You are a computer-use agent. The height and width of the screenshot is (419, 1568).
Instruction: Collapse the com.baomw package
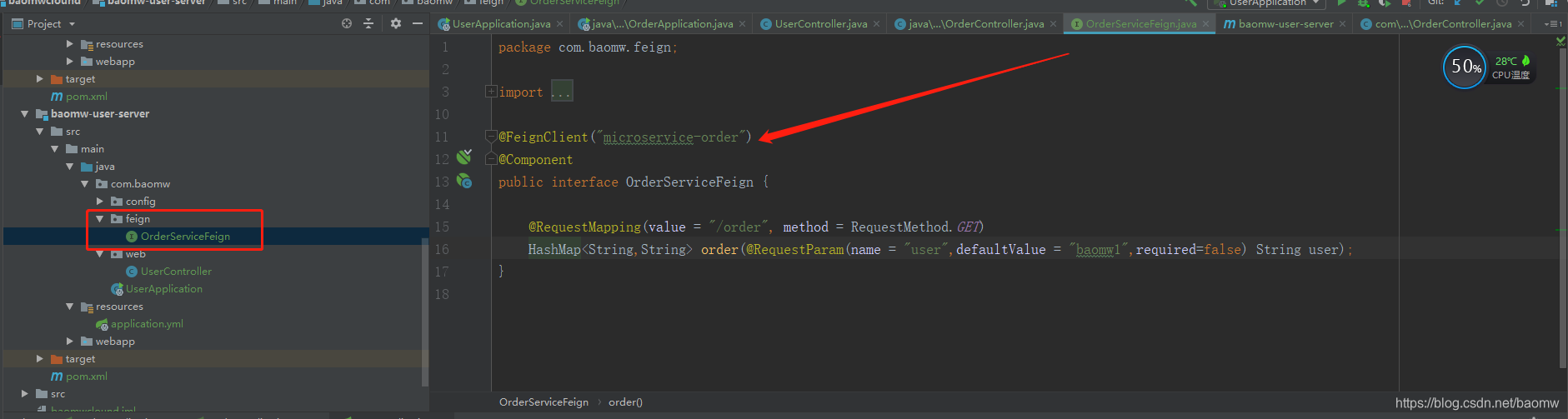pyautogui.click(x=85, y=184)
